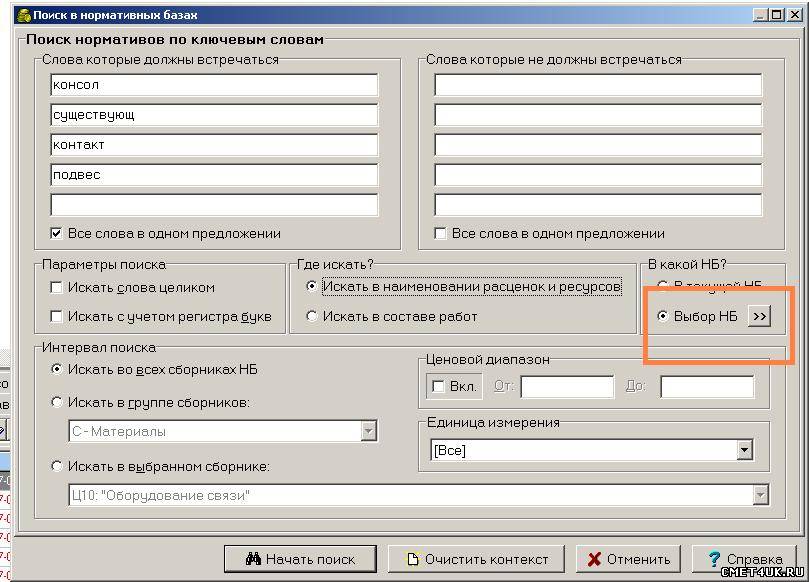Start the search with Начать поиск
The height and width of the screenshot is (582, 809).
[x=300, y=559]
